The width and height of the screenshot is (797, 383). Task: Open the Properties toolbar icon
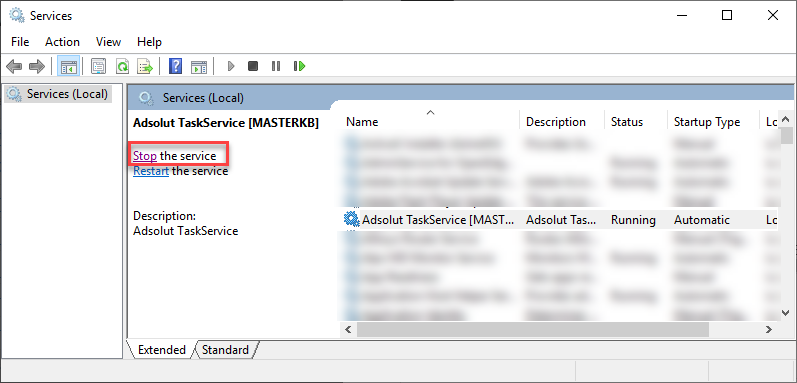point(98,66)
